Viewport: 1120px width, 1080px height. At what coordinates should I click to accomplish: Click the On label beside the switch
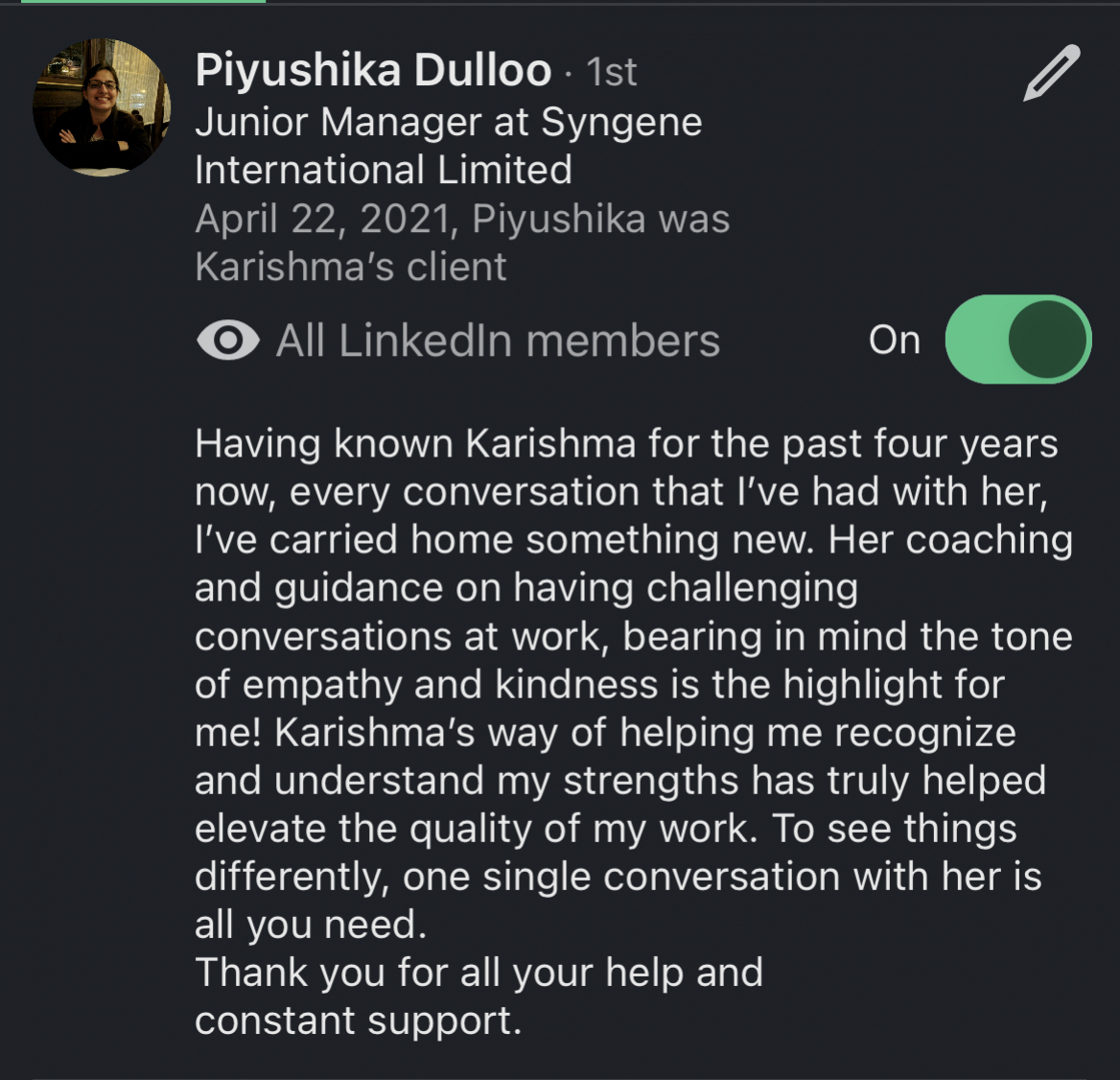[894, 340]
